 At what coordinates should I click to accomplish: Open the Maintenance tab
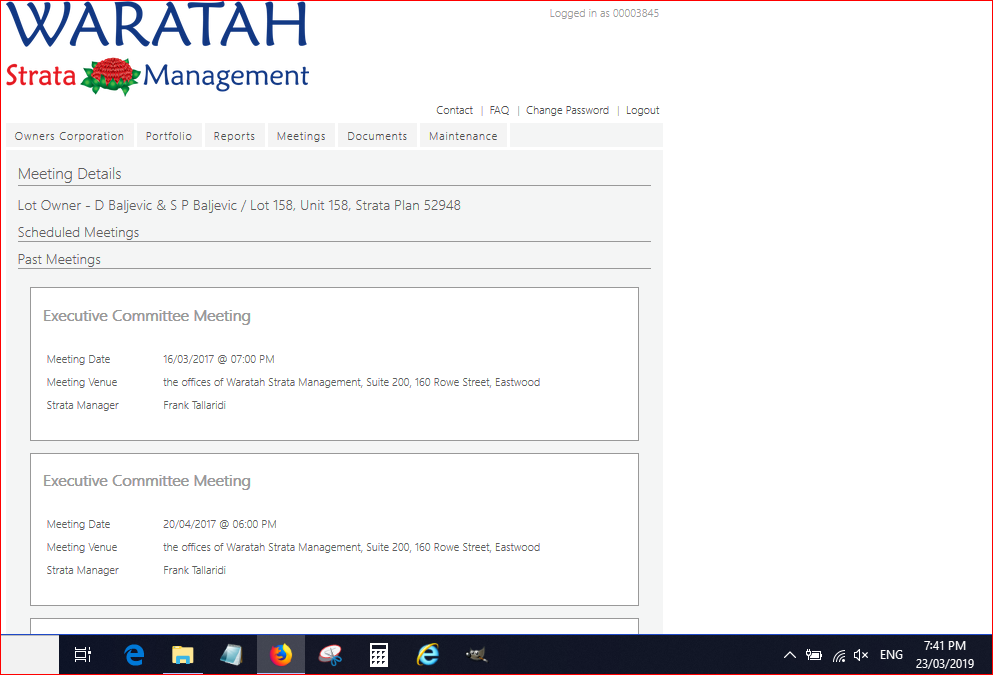463,136
